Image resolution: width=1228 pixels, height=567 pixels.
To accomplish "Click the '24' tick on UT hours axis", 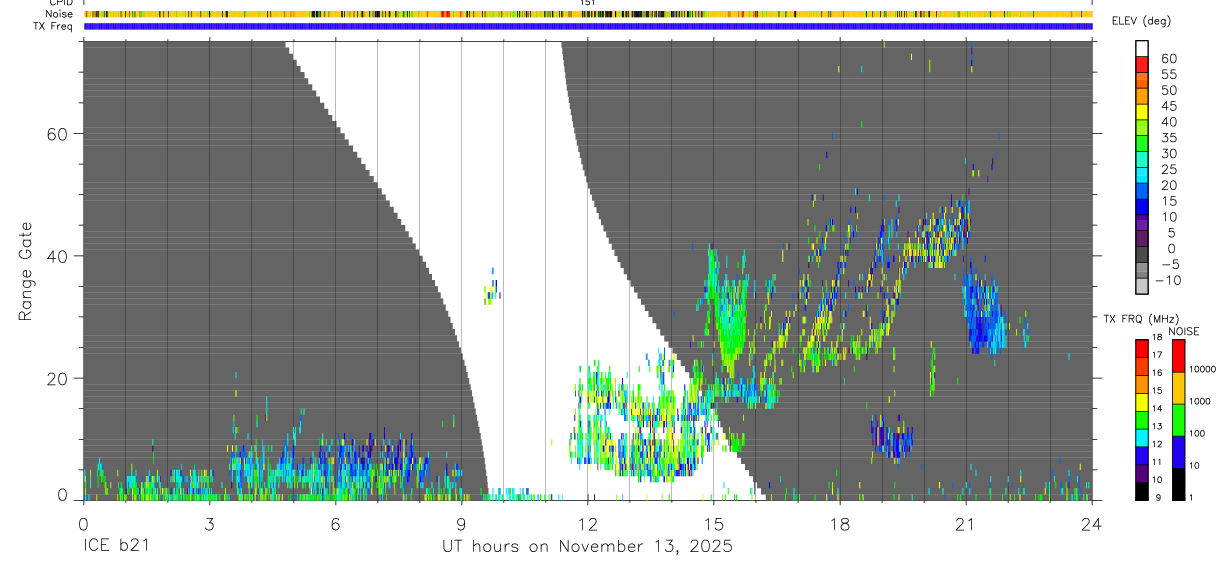I will [x=1091, y=523].
